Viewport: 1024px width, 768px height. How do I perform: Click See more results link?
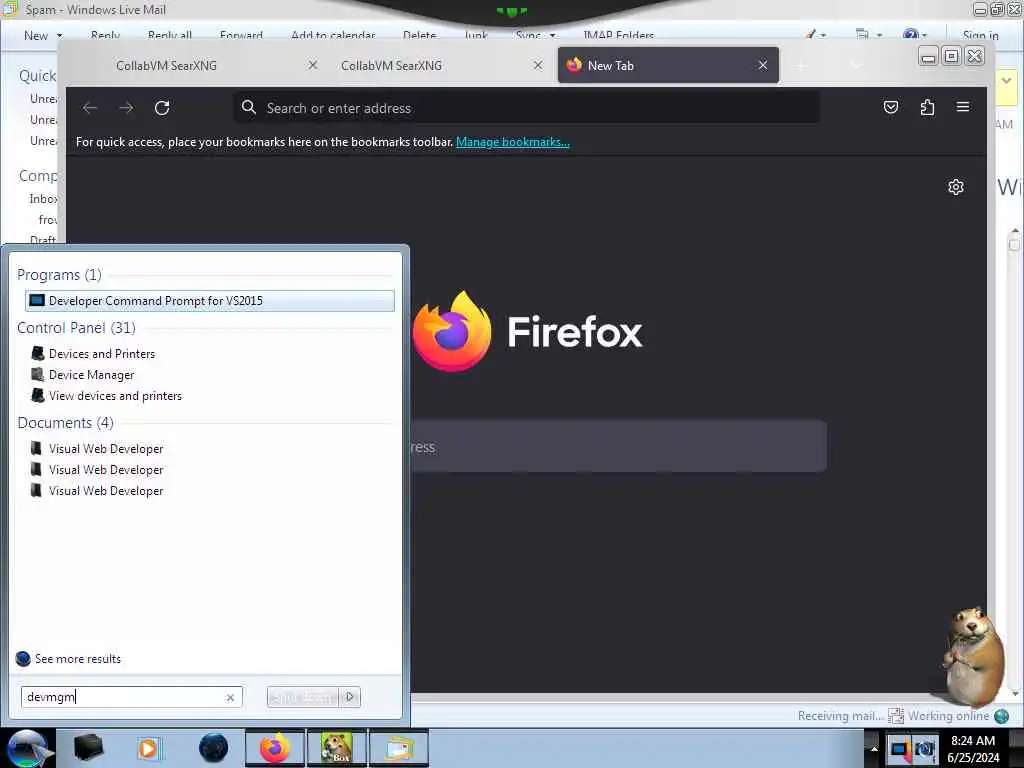[x=78, y=659]
